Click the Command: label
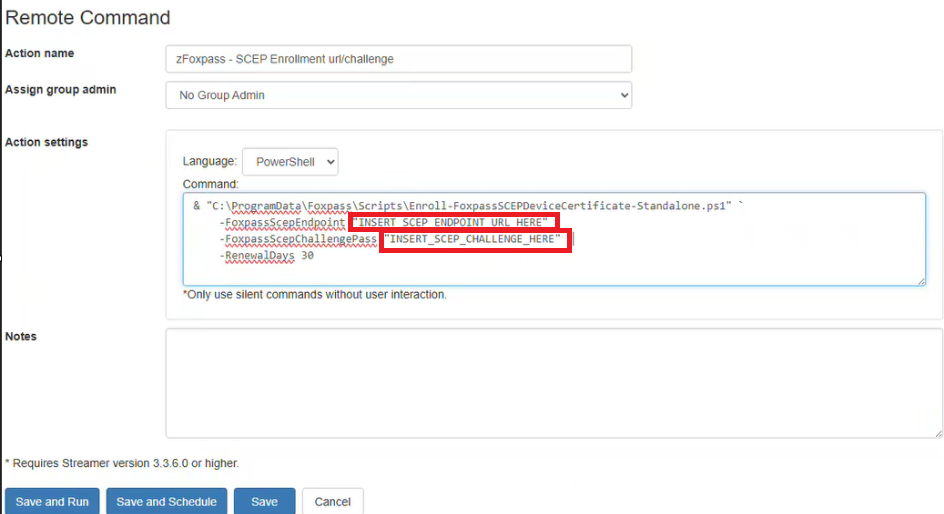944x514 pixels. [211, 184]
